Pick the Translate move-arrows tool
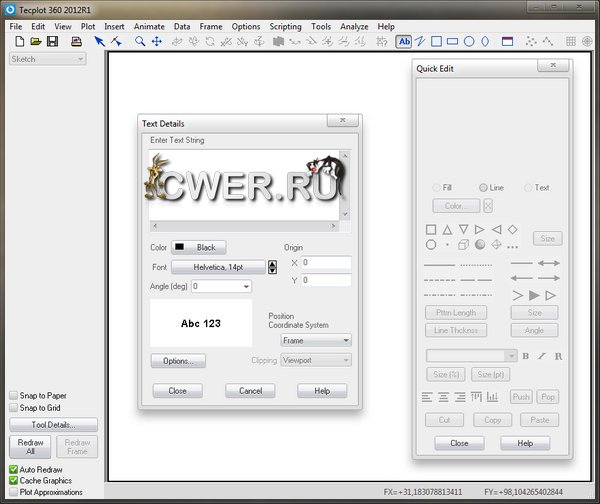This screenshot has width=600, height=504. [157, 41]
